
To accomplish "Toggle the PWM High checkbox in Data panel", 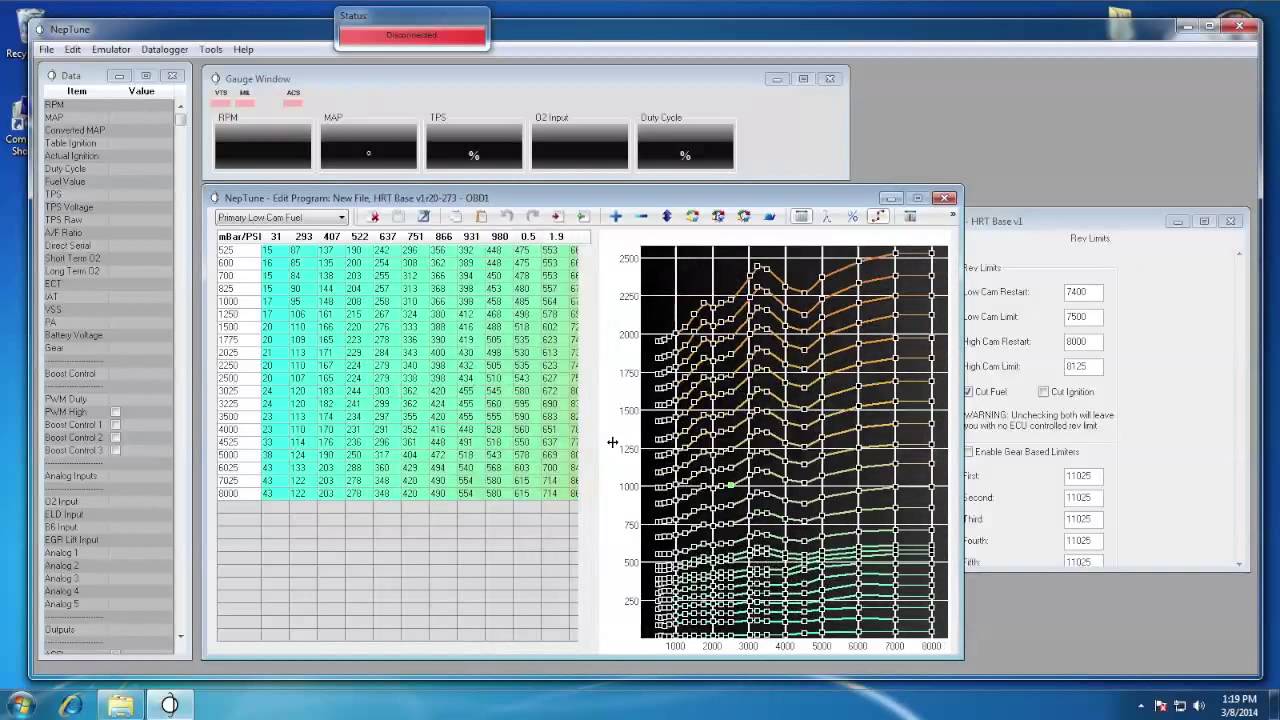I will coord(115,412).
